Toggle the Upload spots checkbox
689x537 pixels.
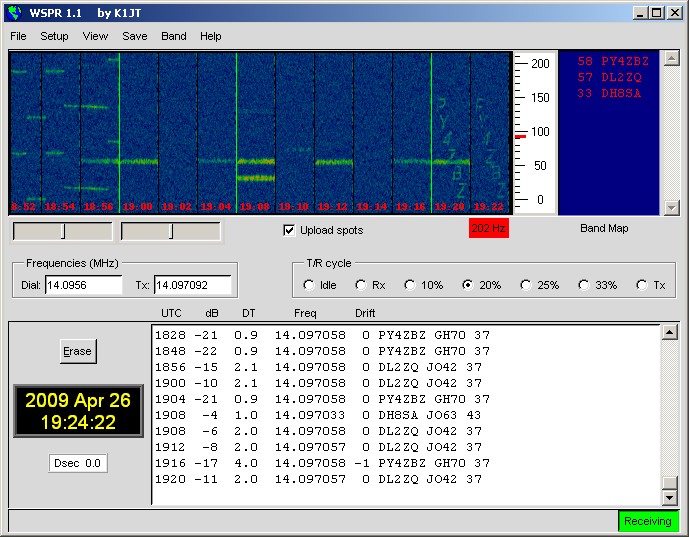tap(290, 231)
